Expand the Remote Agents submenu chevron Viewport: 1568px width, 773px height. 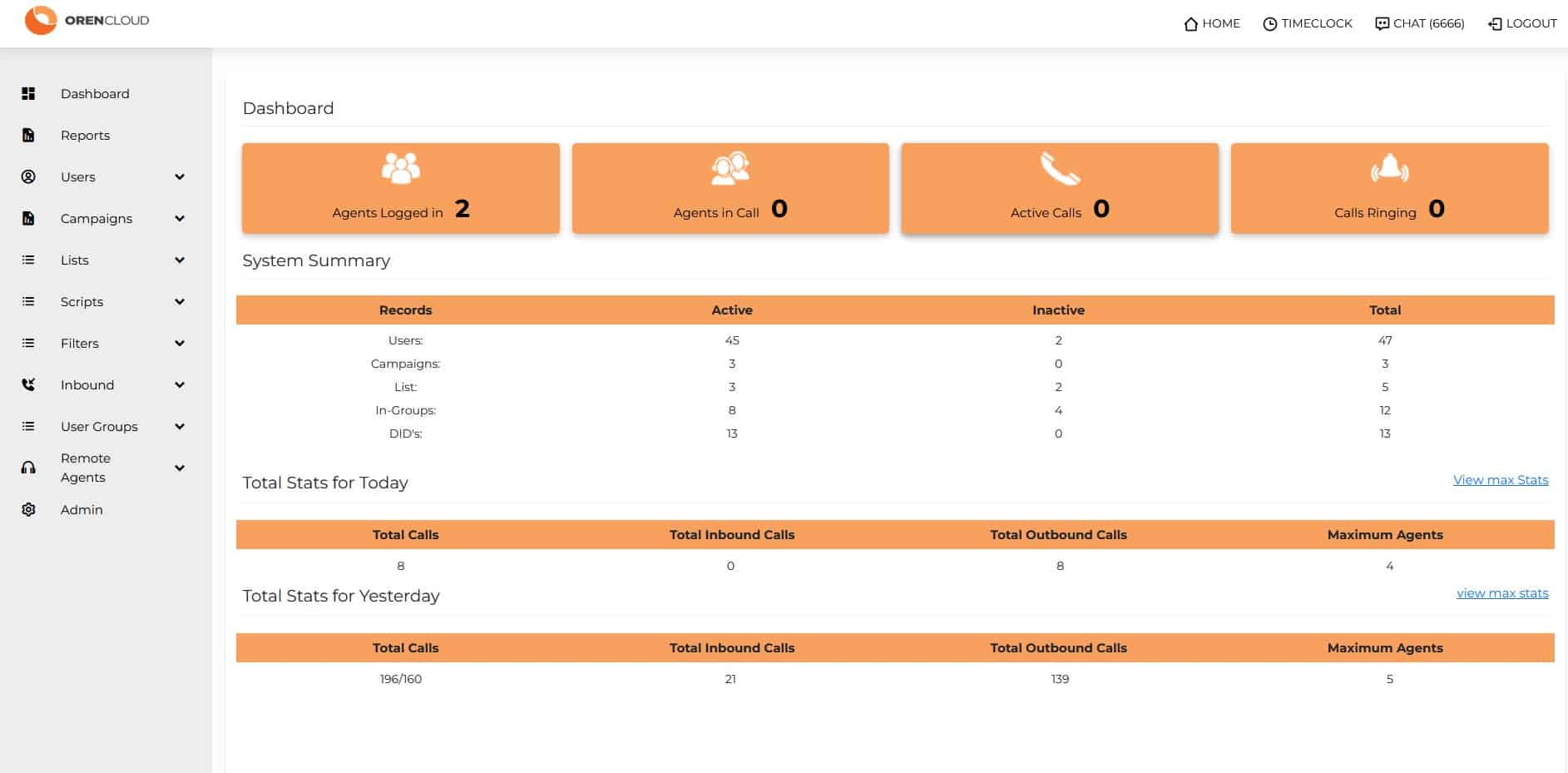(180, 468)
